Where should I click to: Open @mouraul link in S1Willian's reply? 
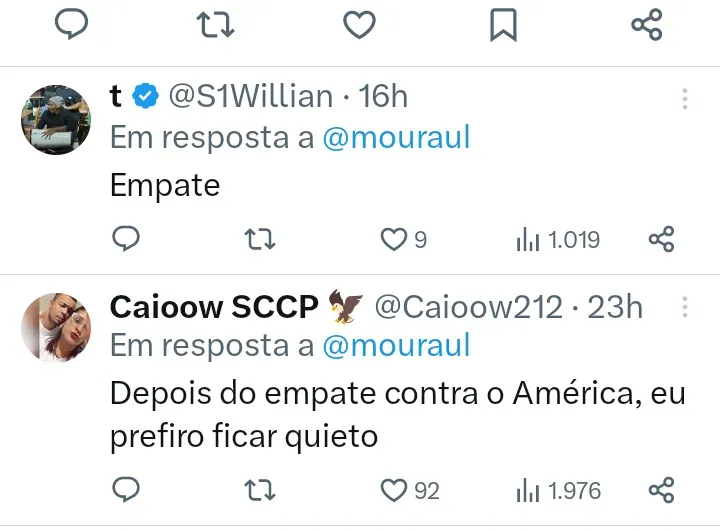click(397, 137)
